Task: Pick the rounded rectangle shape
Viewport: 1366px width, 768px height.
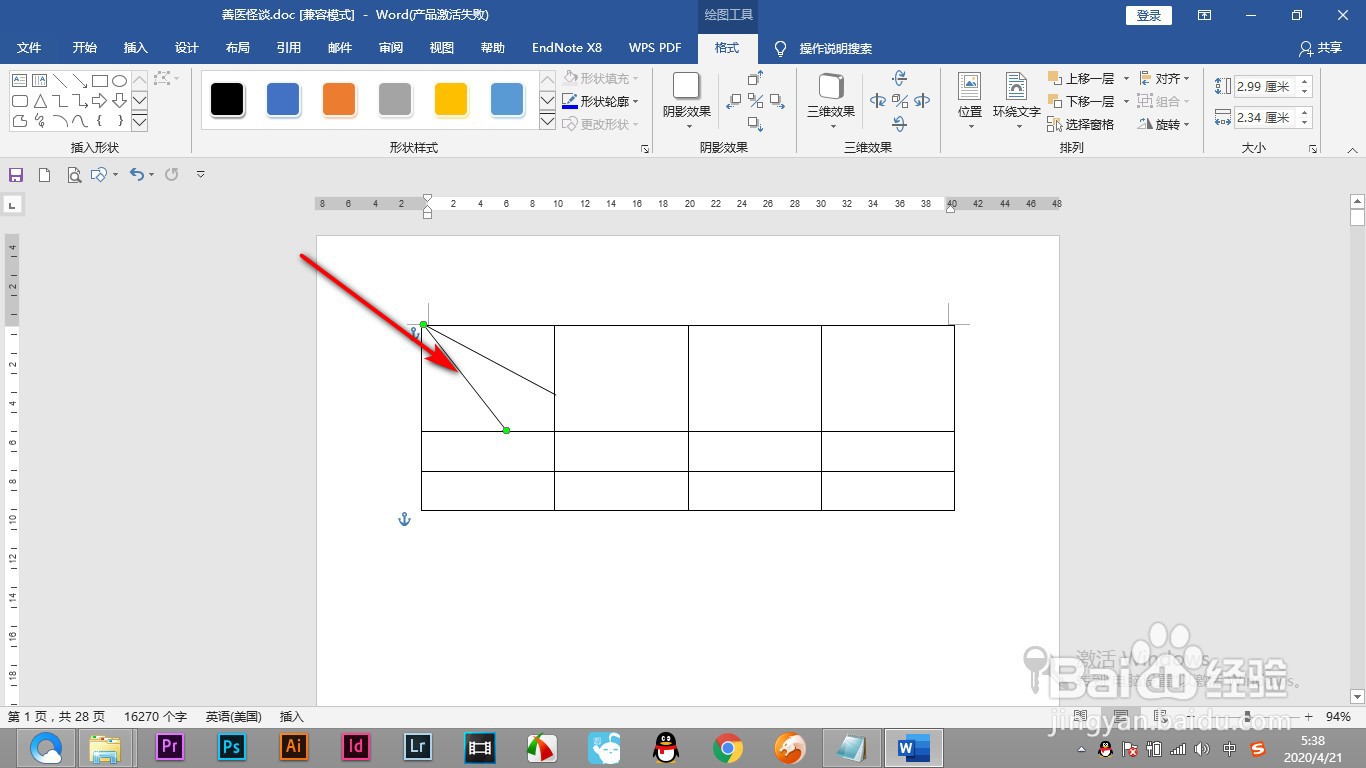Action: (x=19, y=101)
